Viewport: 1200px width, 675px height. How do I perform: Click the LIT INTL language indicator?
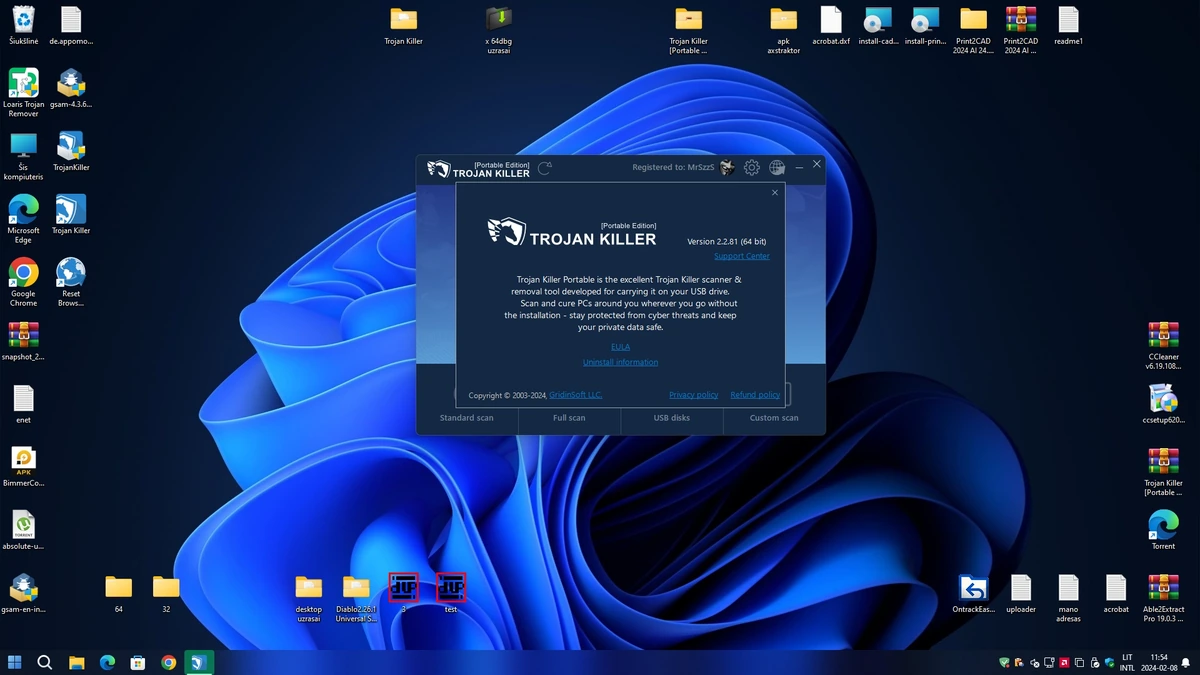[x=1127, y=662]
